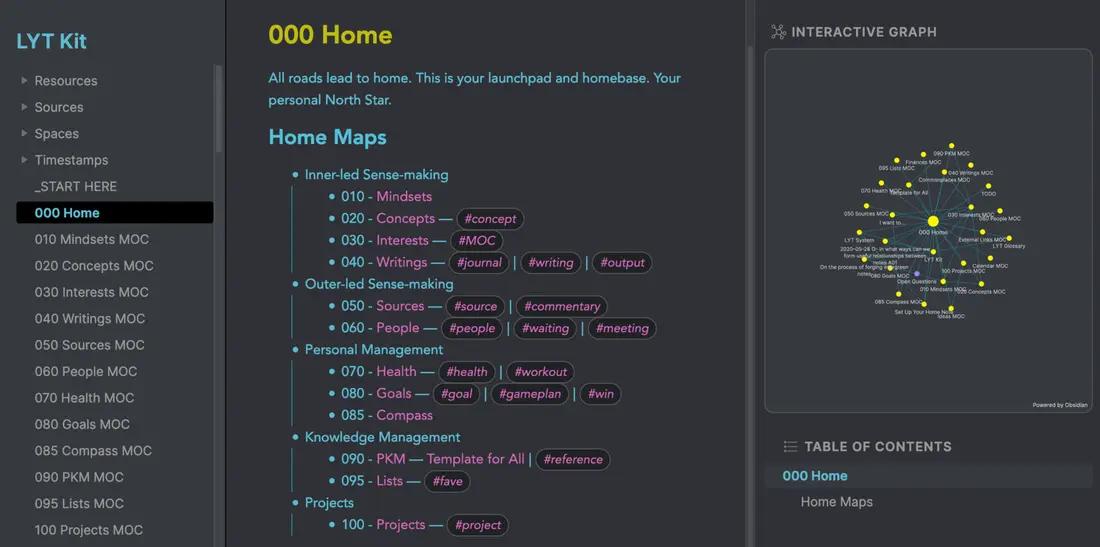Select the large 000 Home graph node
1100x547 pixels.
(933, 221)
